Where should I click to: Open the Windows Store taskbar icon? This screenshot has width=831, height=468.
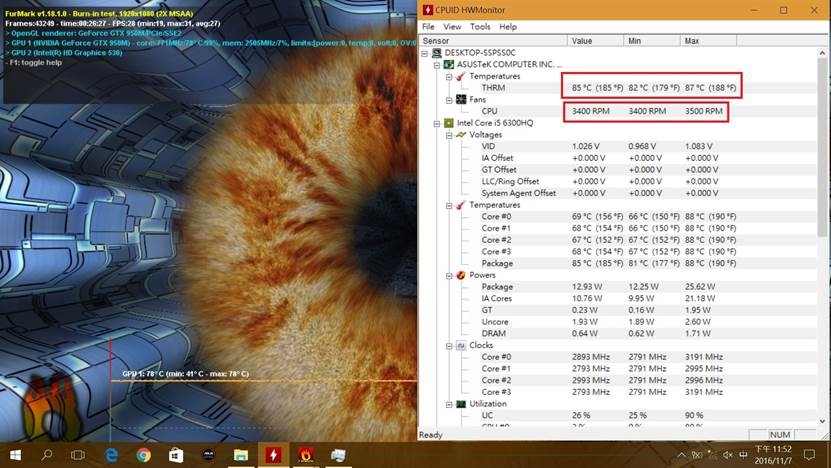point(176,455)
